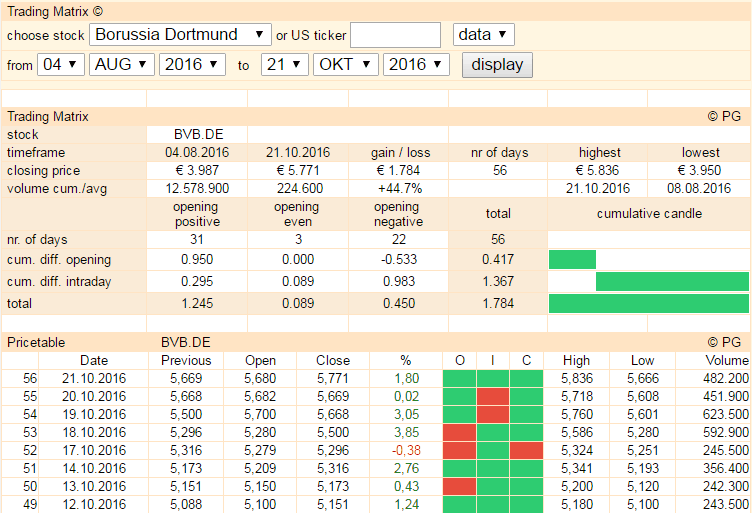
Task: Click the Open column header
Action: point(260,361)
